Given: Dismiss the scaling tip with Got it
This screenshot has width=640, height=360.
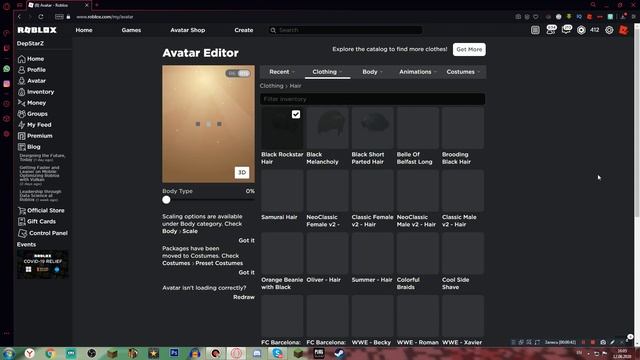Looking at the screenshot, I should (x=246, y=241).
